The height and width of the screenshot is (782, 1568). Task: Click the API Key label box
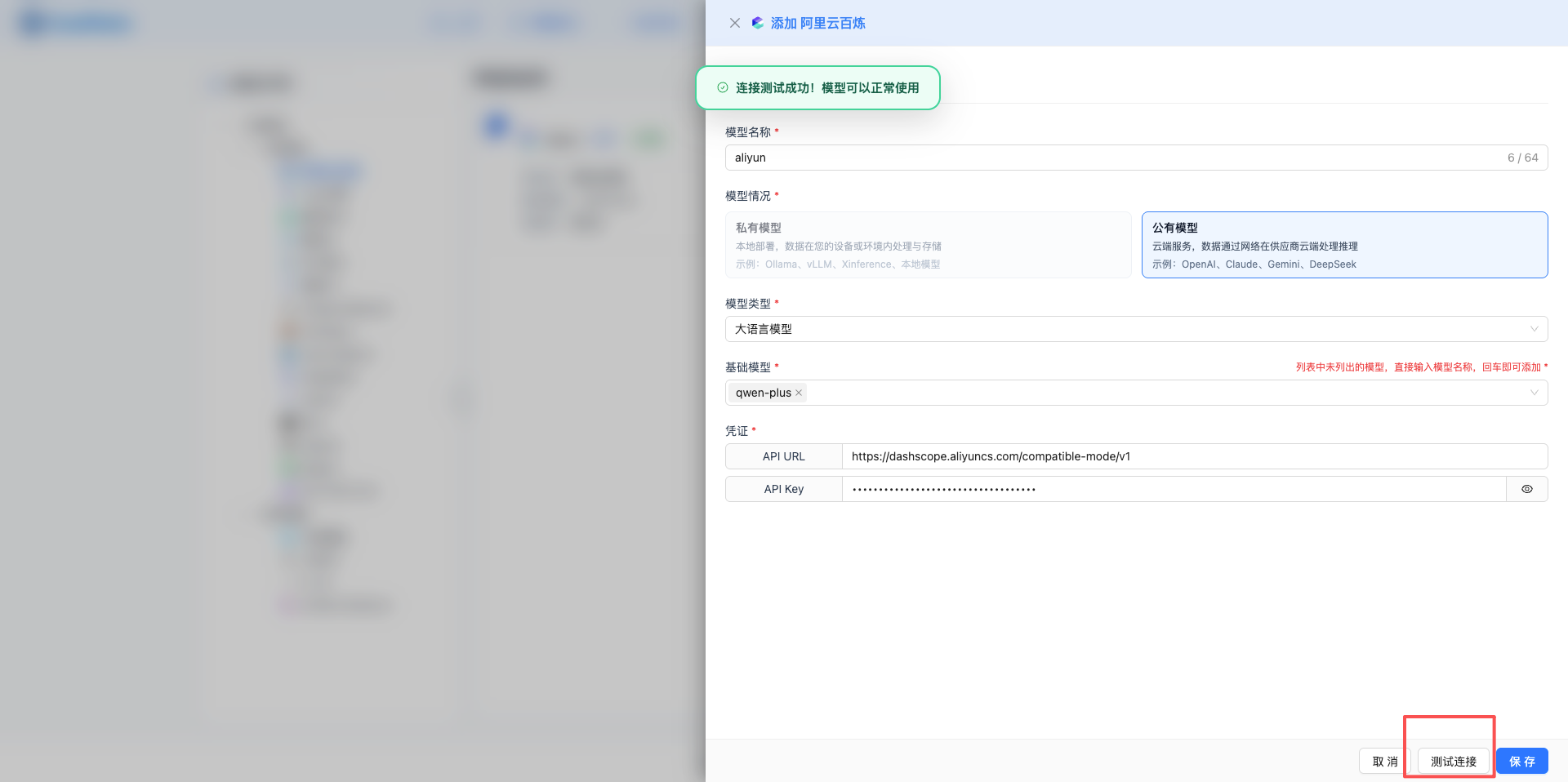[783, 489]
